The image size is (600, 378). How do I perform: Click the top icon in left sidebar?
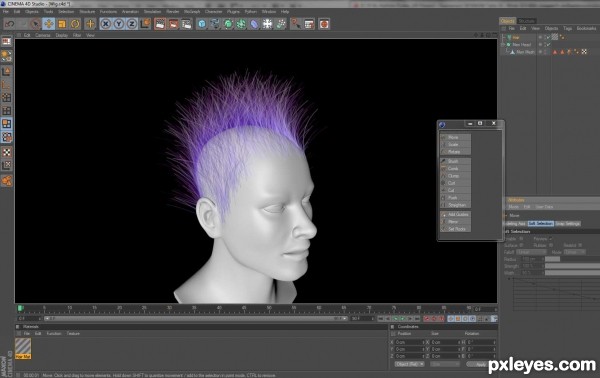tap(7, 42)
